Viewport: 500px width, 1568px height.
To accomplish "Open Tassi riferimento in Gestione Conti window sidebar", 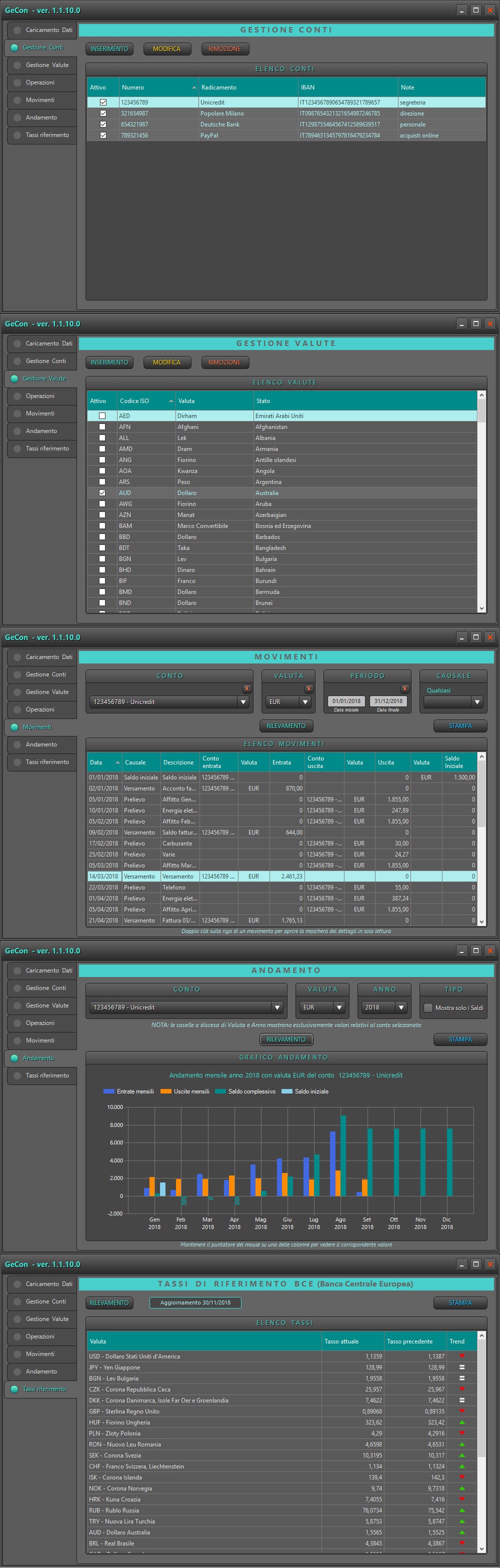I will 42,135.
